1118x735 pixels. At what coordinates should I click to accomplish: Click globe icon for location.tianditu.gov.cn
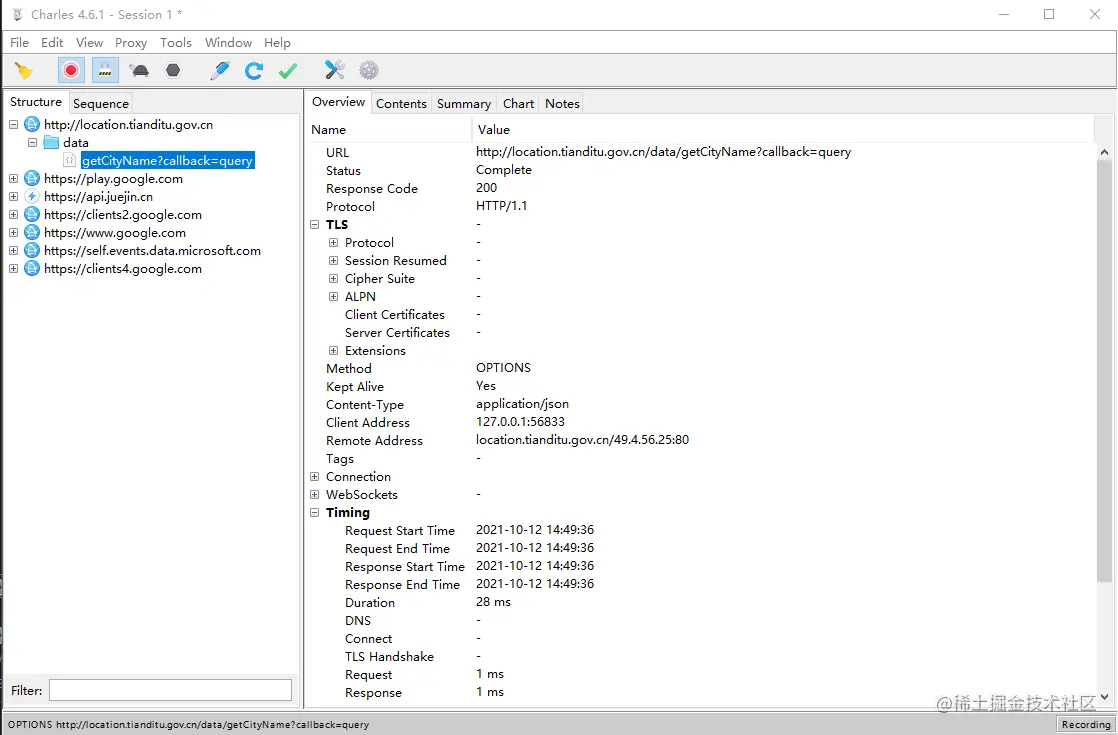32,125
